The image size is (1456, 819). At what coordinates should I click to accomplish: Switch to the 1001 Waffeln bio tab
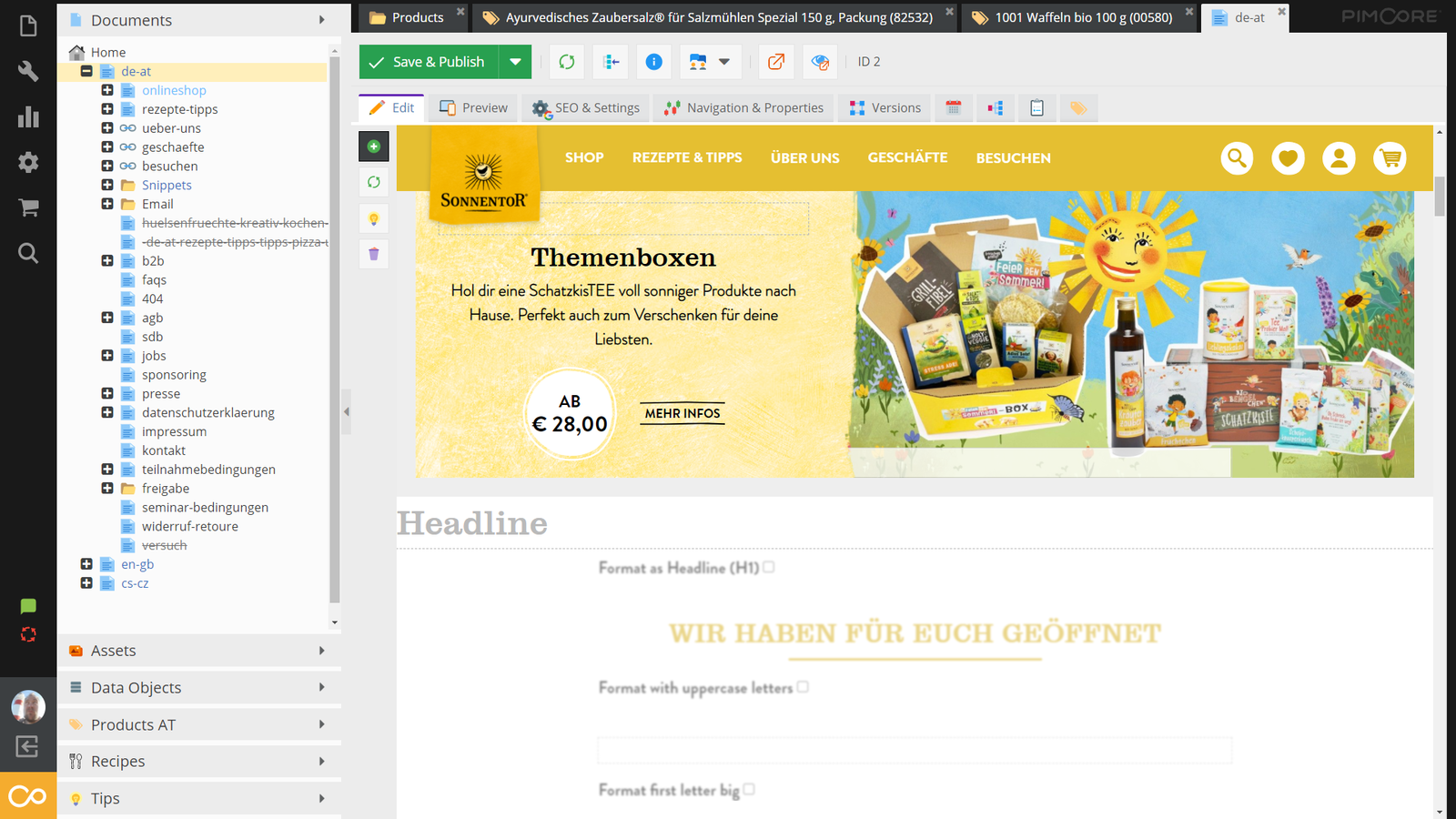click(1080, 17)
